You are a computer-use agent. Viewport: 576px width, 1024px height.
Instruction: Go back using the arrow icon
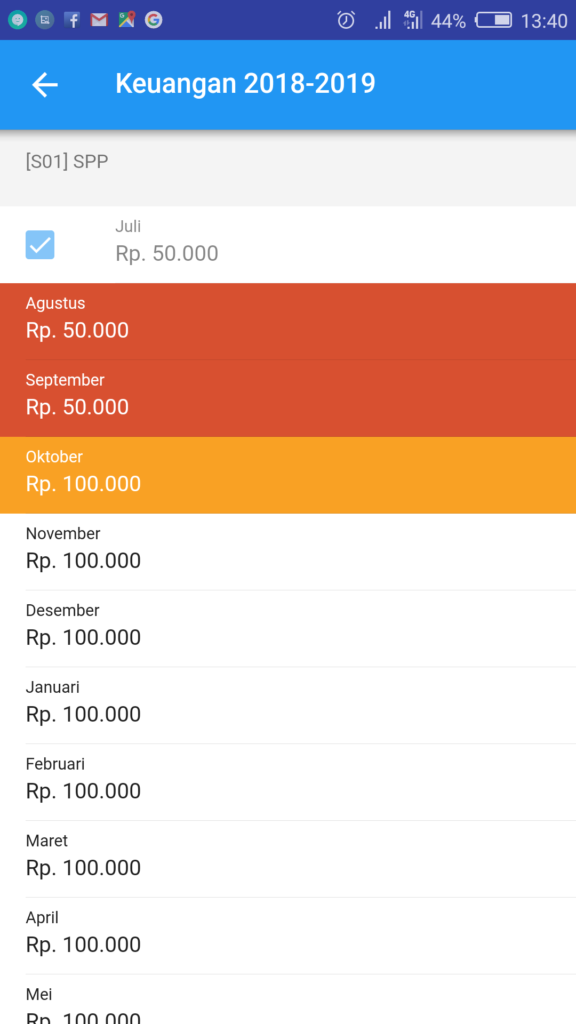tap(45, 85)
